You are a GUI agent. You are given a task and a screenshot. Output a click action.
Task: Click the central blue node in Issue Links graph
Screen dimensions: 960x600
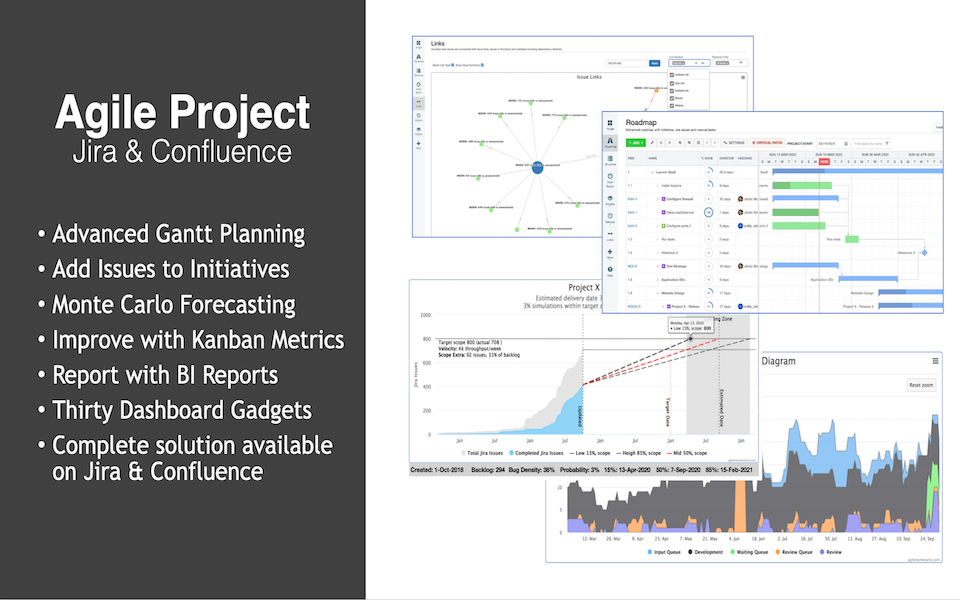coord(538,167)
